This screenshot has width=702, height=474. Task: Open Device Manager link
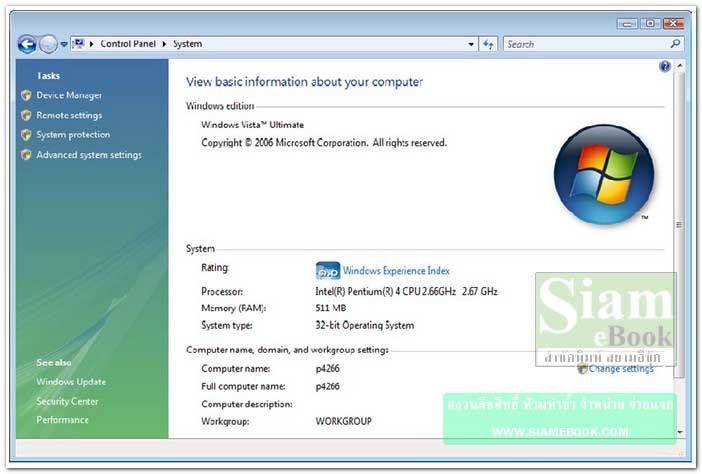coord(69,95)
